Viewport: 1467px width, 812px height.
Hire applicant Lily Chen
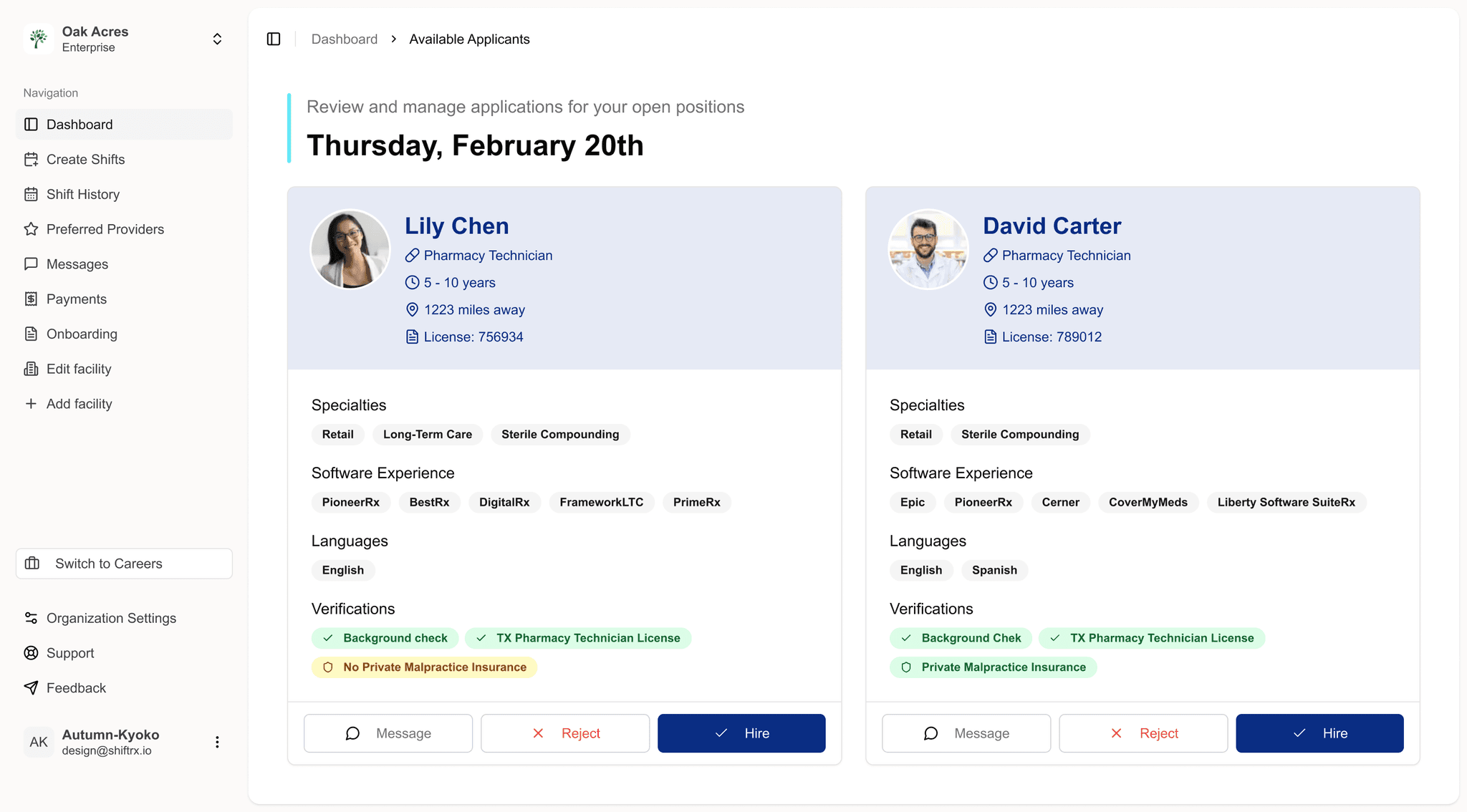[x=741, y=733]
